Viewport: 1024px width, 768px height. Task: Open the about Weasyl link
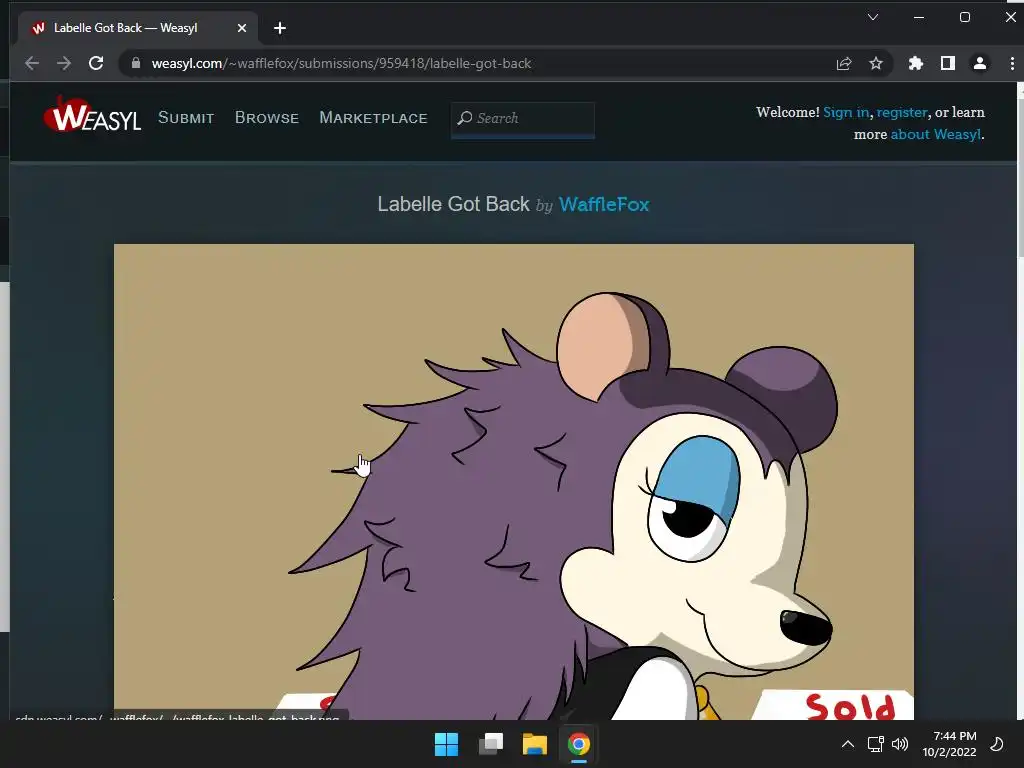point(936,135)
